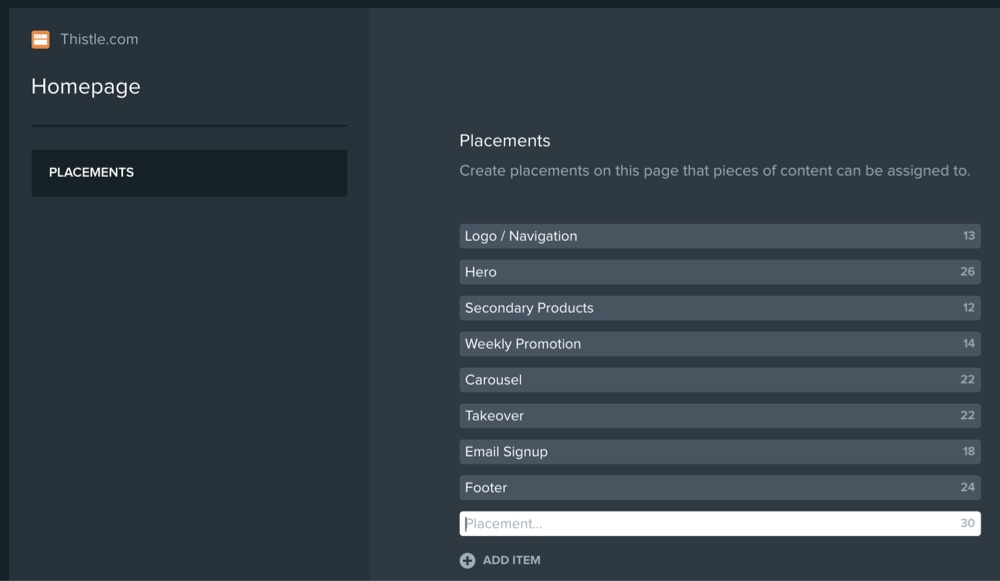Image resolution: width=1000 pixels, height=581 pixels.
Task: Select the Placements sidebar tab
Action: click(x=189, y=173)
